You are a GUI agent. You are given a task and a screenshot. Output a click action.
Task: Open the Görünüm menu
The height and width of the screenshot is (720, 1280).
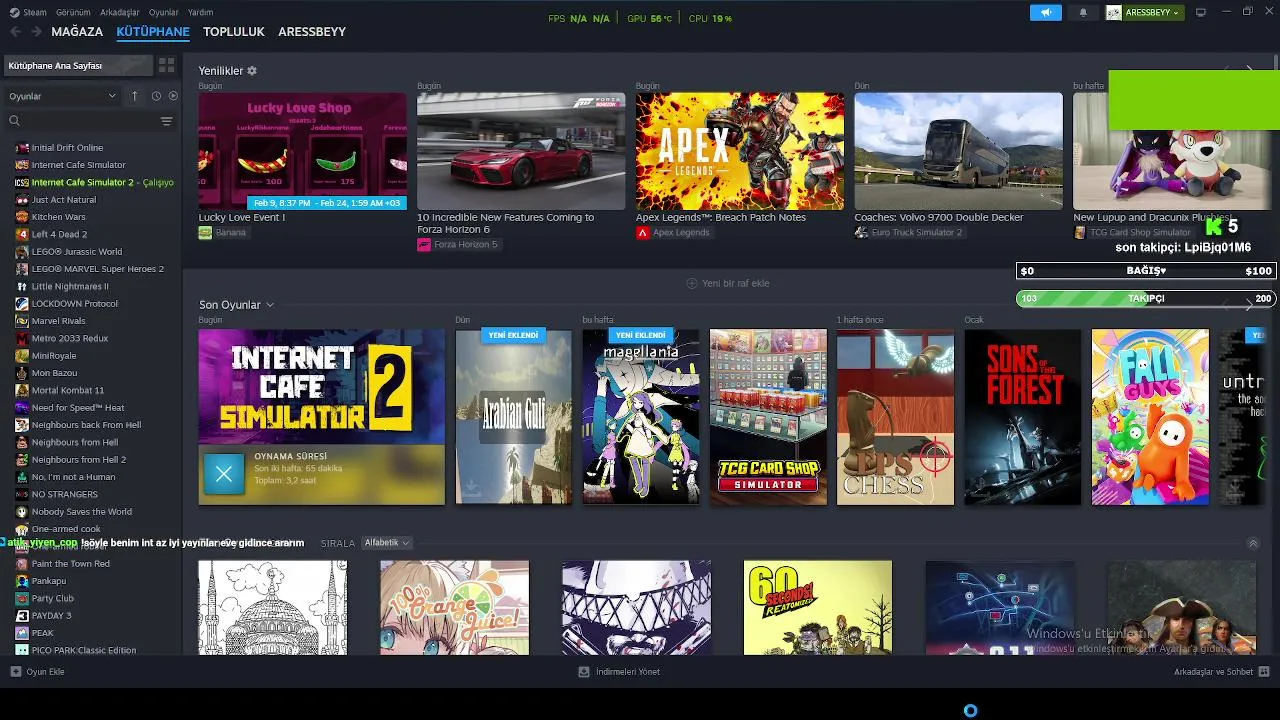73,12
